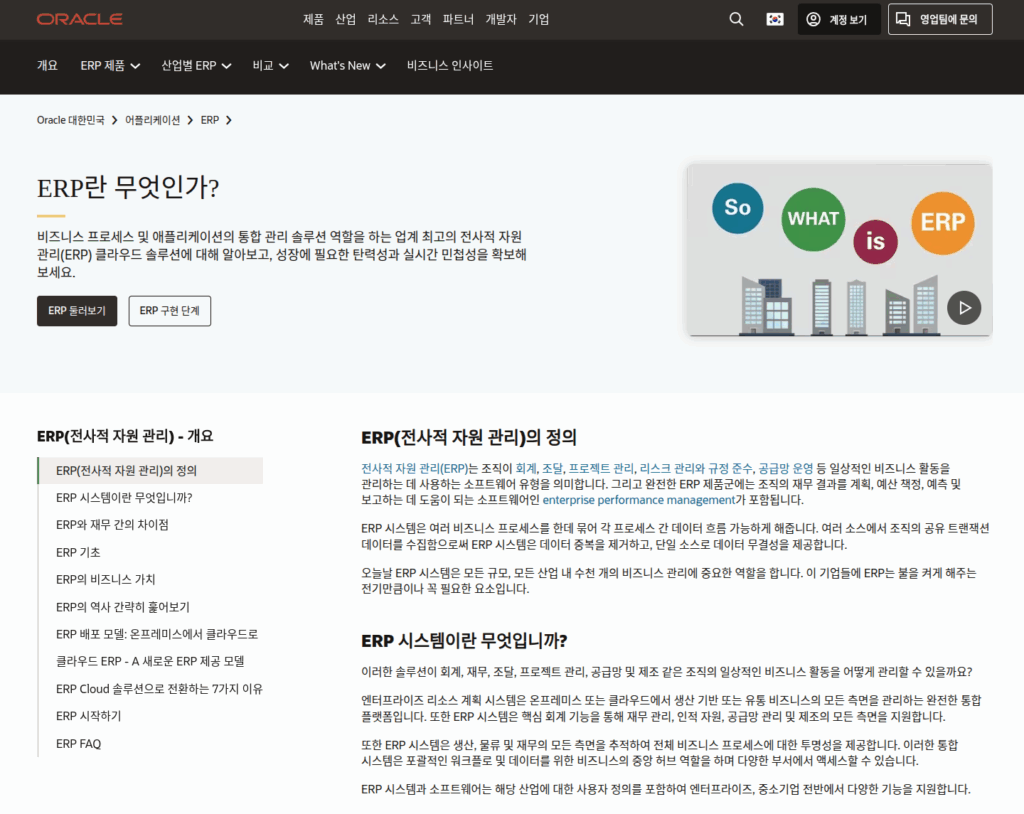This screenshot has height=814, width=1024.
Task: Expand the 산업별 ERP dropdown
Action: [x=188, y=65]
